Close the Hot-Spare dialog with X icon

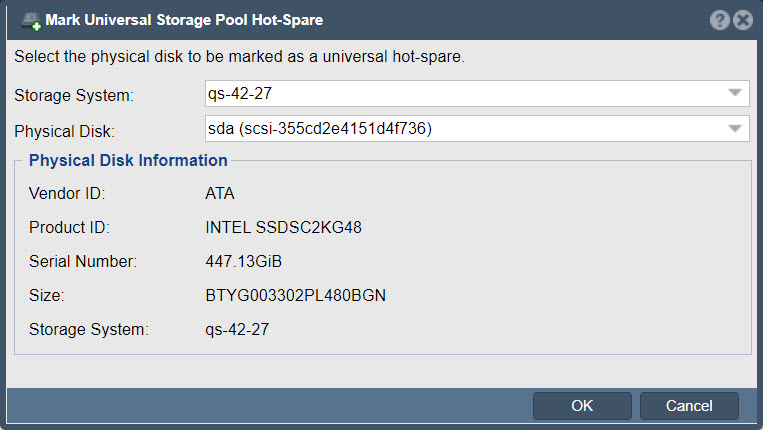pos(743,20)
